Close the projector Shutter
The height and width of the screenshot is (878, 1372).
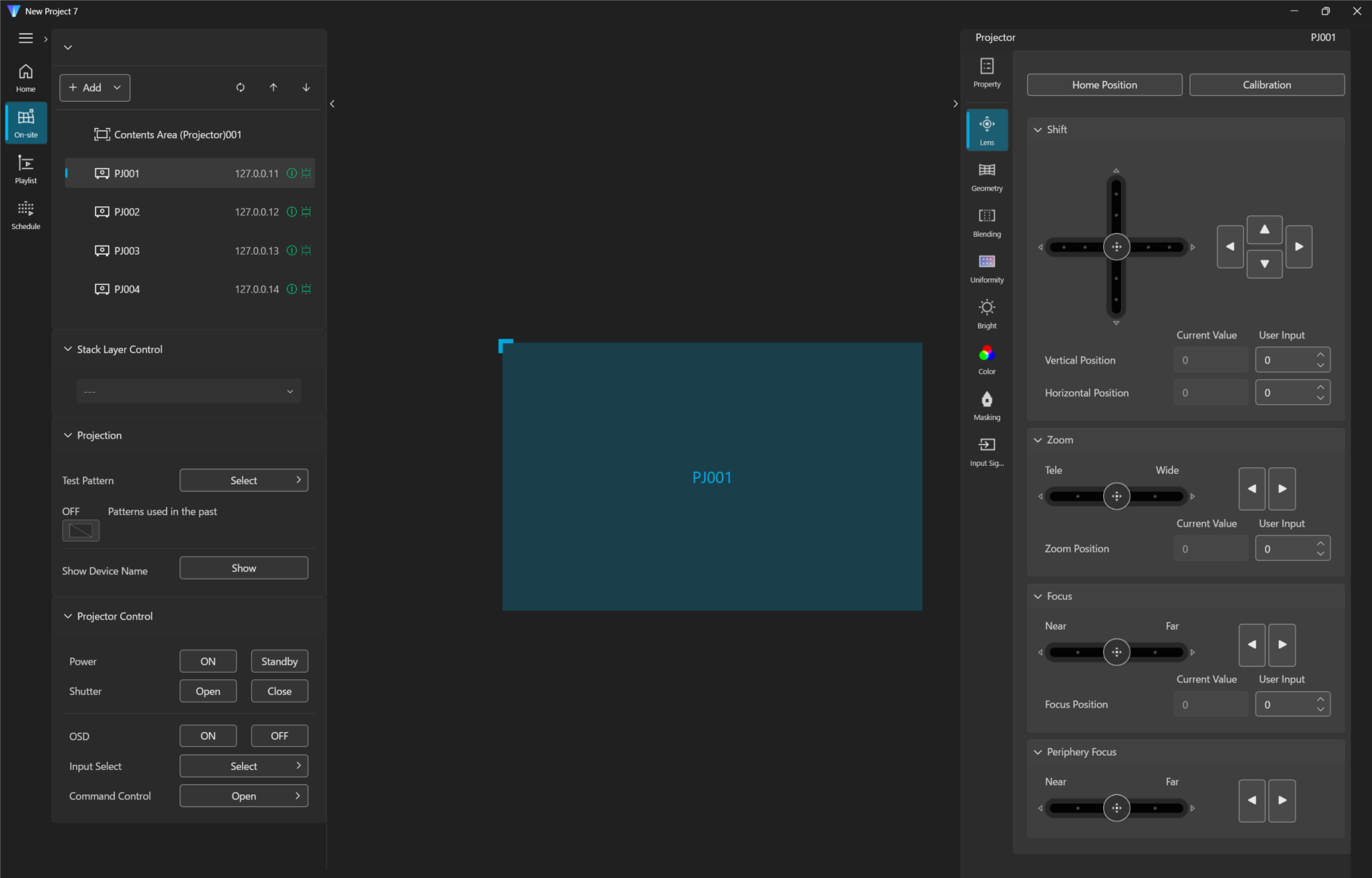pyautogui.click(x=279, y=691)
